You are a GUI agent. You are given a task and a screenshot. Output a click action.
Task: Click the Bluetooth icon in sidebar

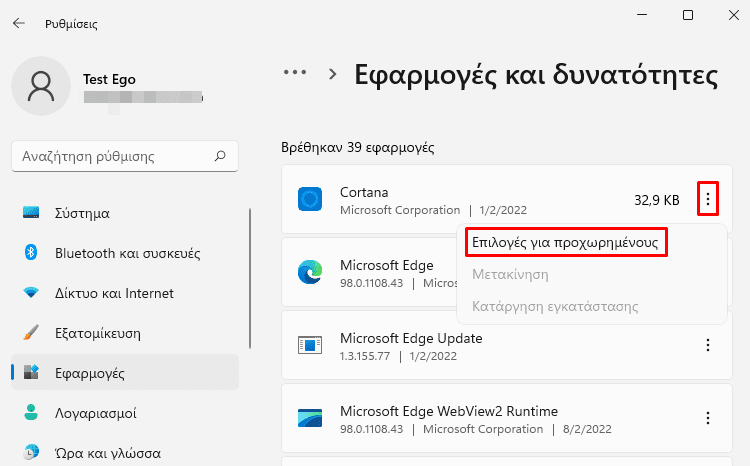pyautogui.click(x=31, y=252)
